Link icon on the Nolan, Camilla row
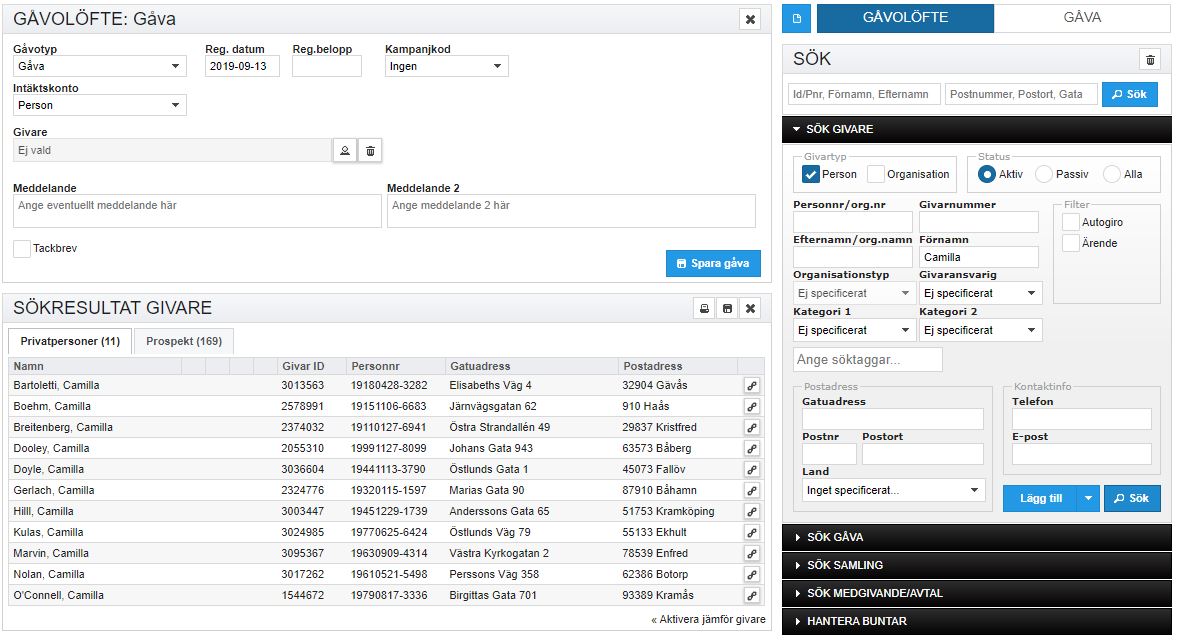 [x=751, y=575]
